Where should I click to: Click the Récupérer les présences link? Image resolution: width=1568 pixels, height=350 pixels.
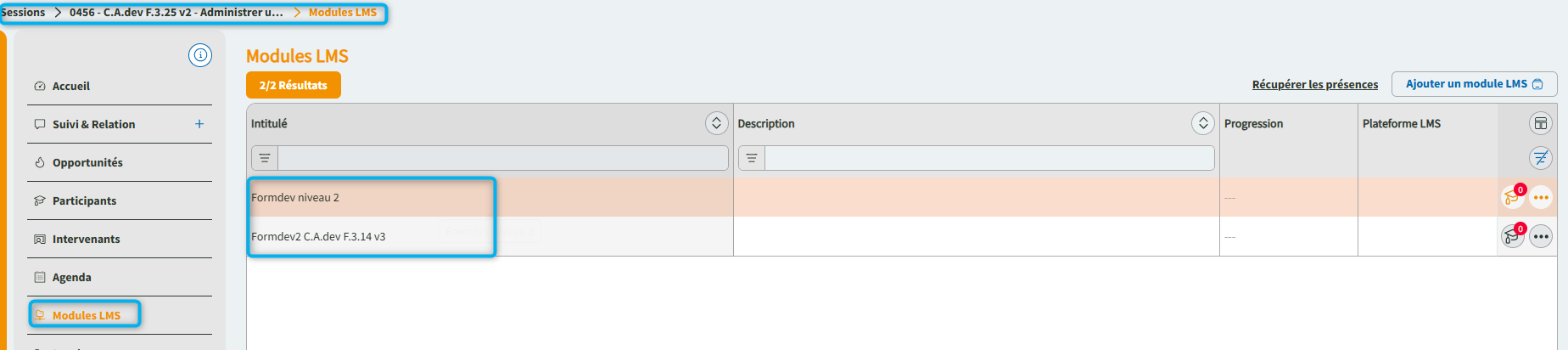point(1314,85)
